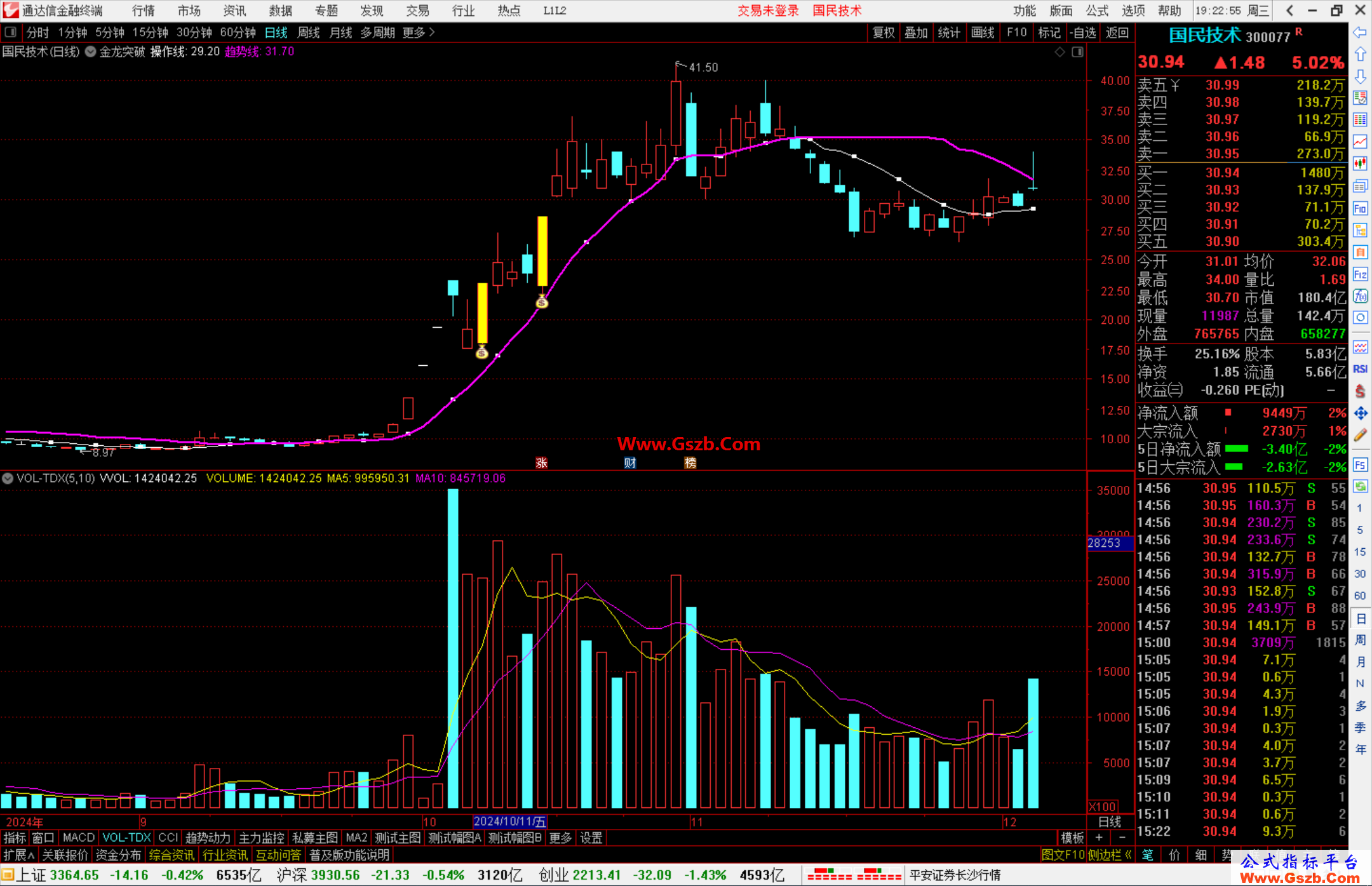Screen dimensions: 1372x886
Task: Switch to yearly 年 period in sidebar
Action: coord(1360,749)
